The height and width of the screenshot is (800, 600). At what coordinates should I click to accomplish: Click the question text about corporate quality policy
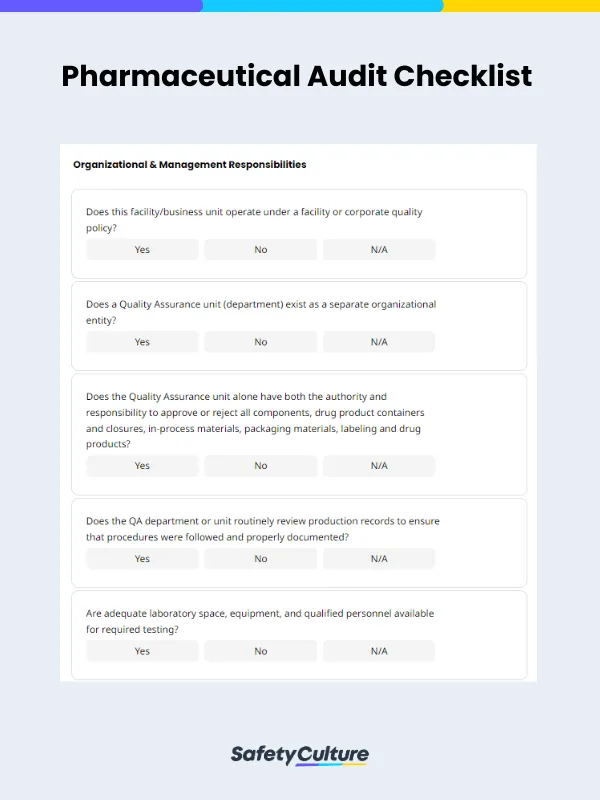[x=254, y=220]
